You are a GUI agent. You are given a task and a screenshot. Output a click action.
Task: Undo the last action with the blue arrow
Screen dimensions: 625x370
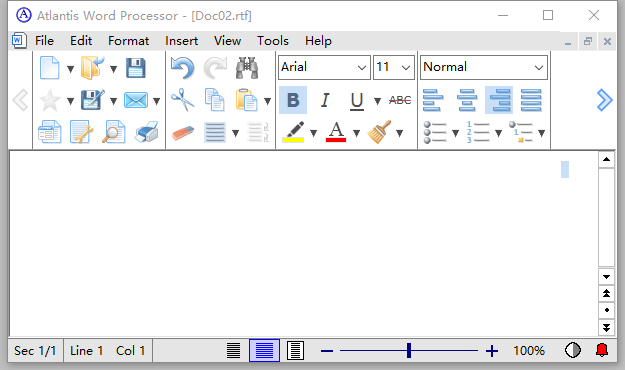point(183,68)
